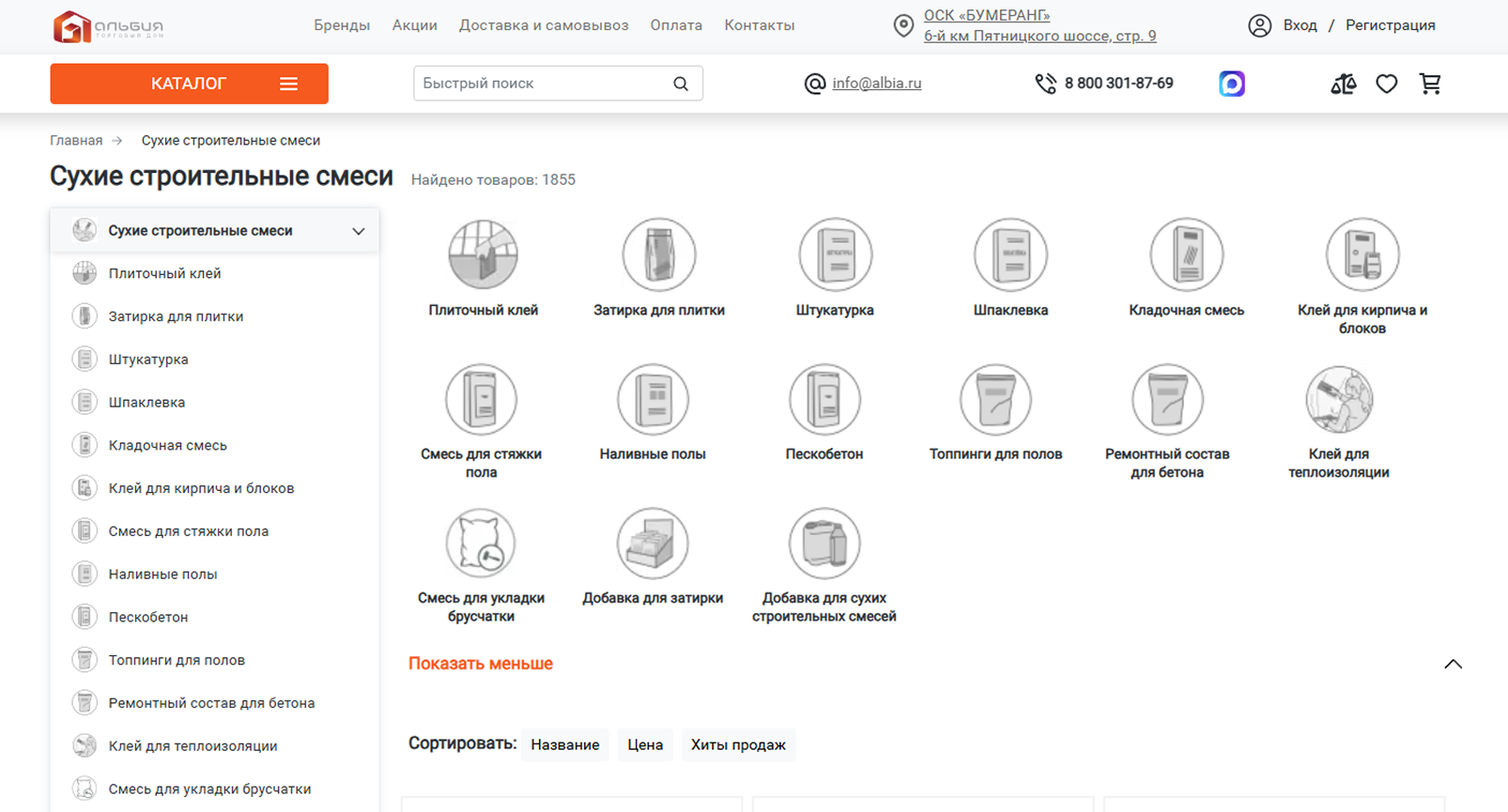Open Доставка и самовывоз menu item
The width and height of the screenshot is (1508, 812).
544,25
